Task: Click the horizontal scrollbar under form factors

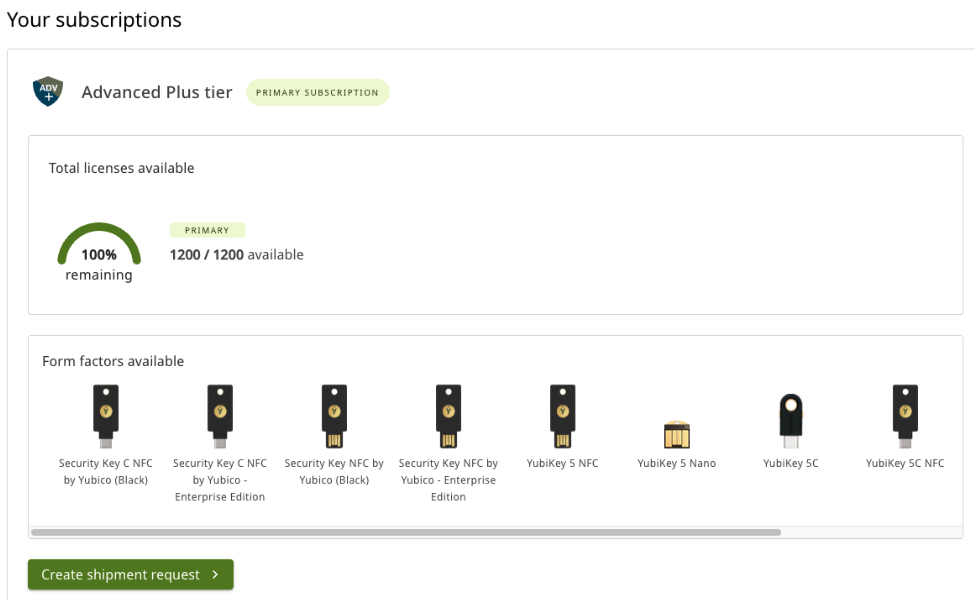Action: pyautogui.click(x=406, y=532)
